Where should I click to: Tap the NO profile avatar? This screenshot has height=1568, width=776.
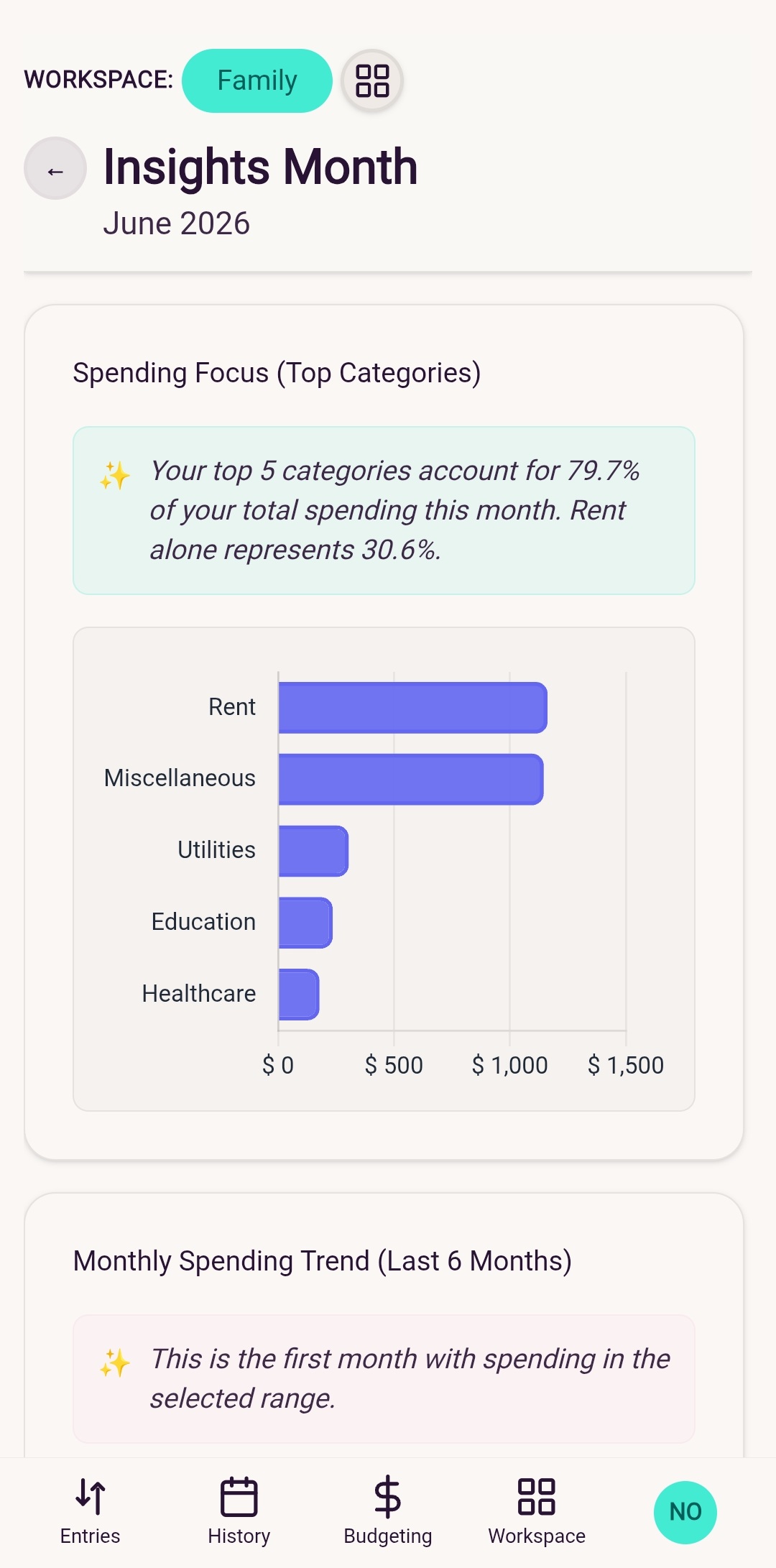(685, 1512)
